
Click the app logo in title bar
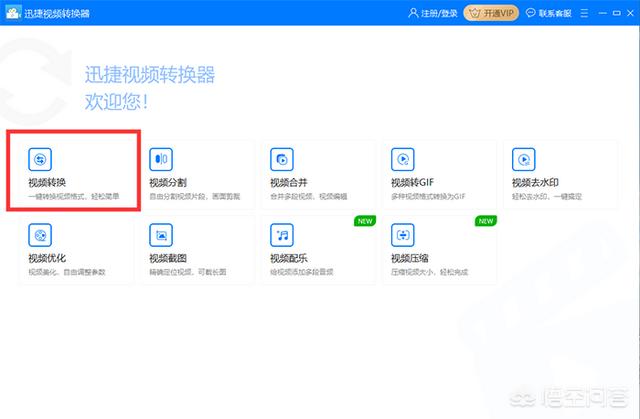tap(12, 13)
